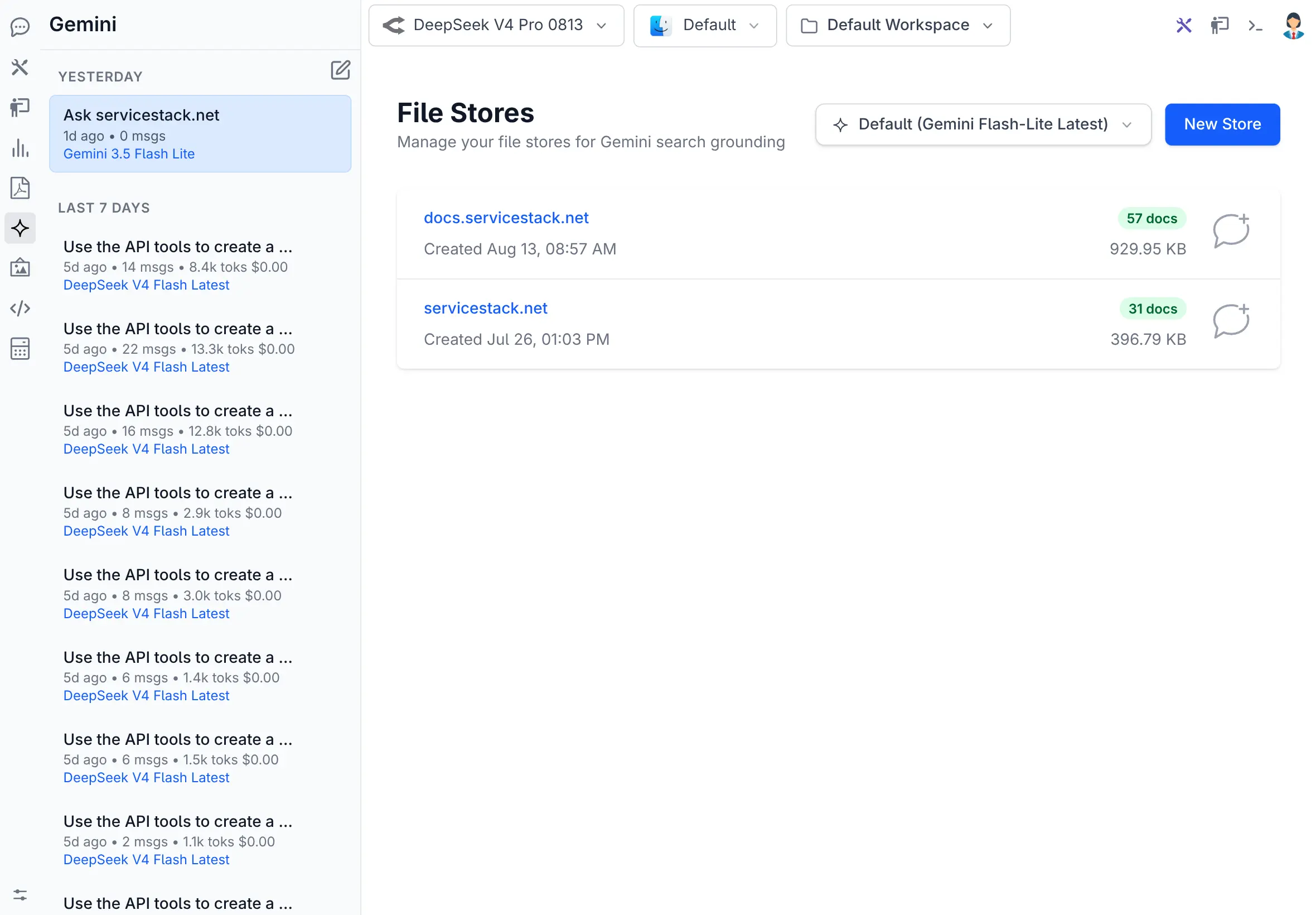Expand the Default (Gemini Flash-Lite Latest) selector
The width and height of the screenshot is (1316, 915).
point(983,124)
